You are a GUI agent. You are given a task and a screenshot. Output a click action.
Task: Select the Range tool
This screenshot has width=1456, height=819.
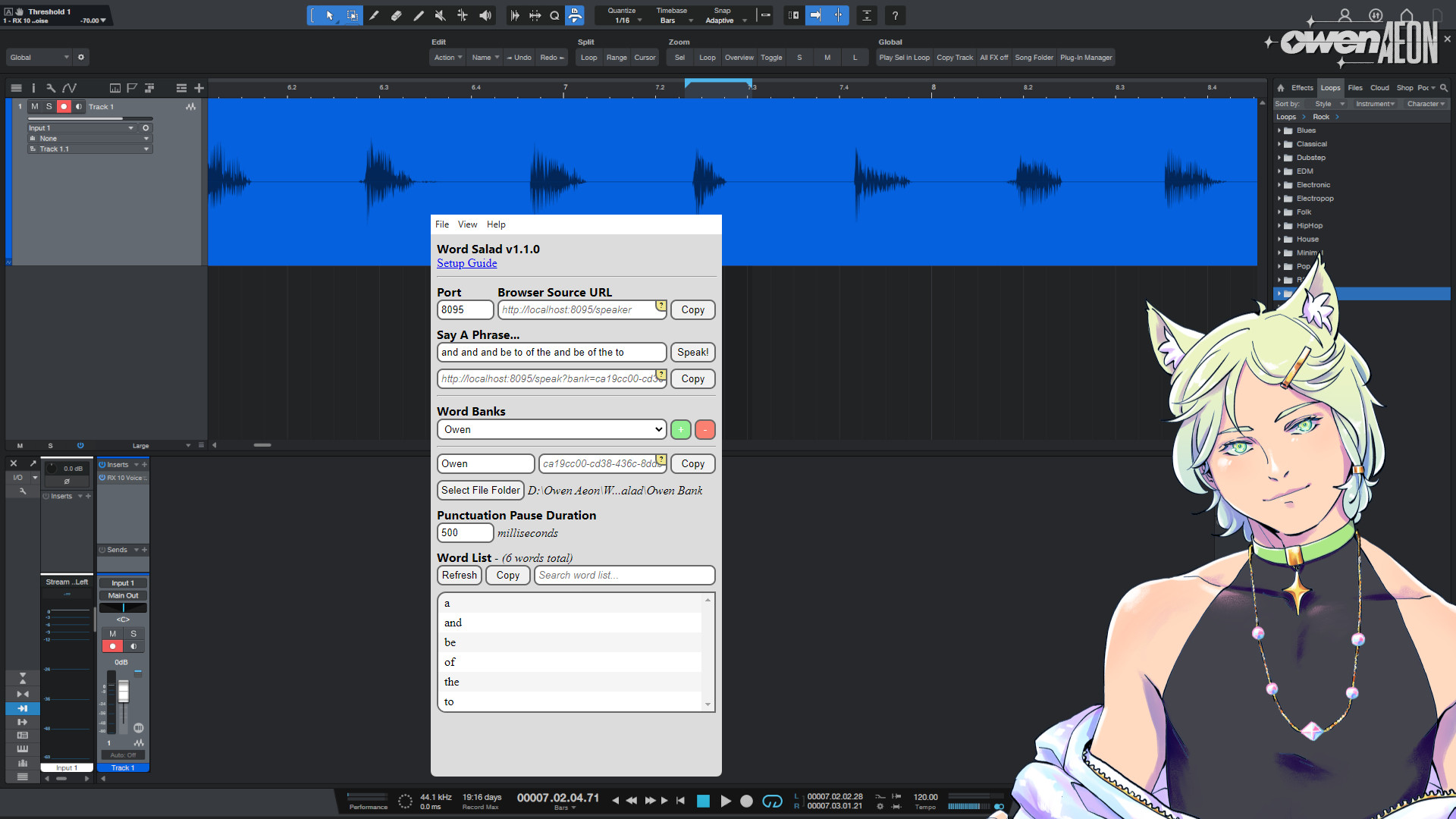pyautogui.click(x=353, y=15)
